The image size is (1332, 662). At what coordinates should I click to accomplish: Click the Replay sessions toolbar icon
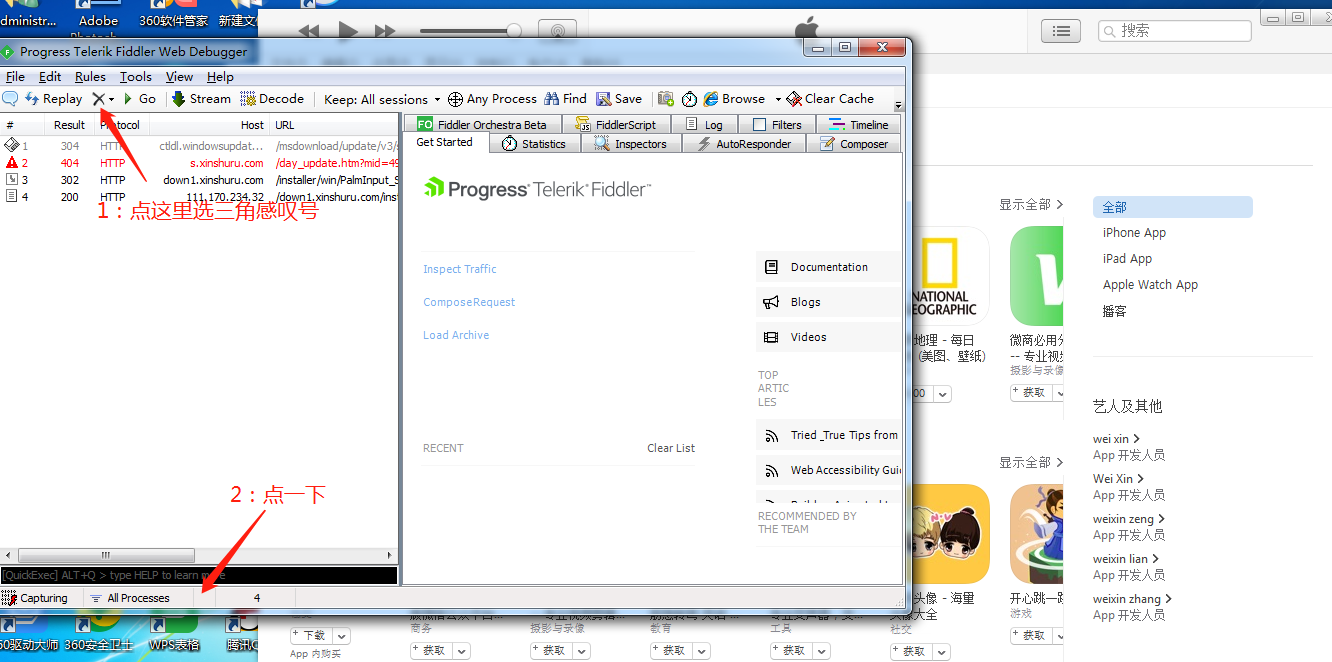click(32, 99)
